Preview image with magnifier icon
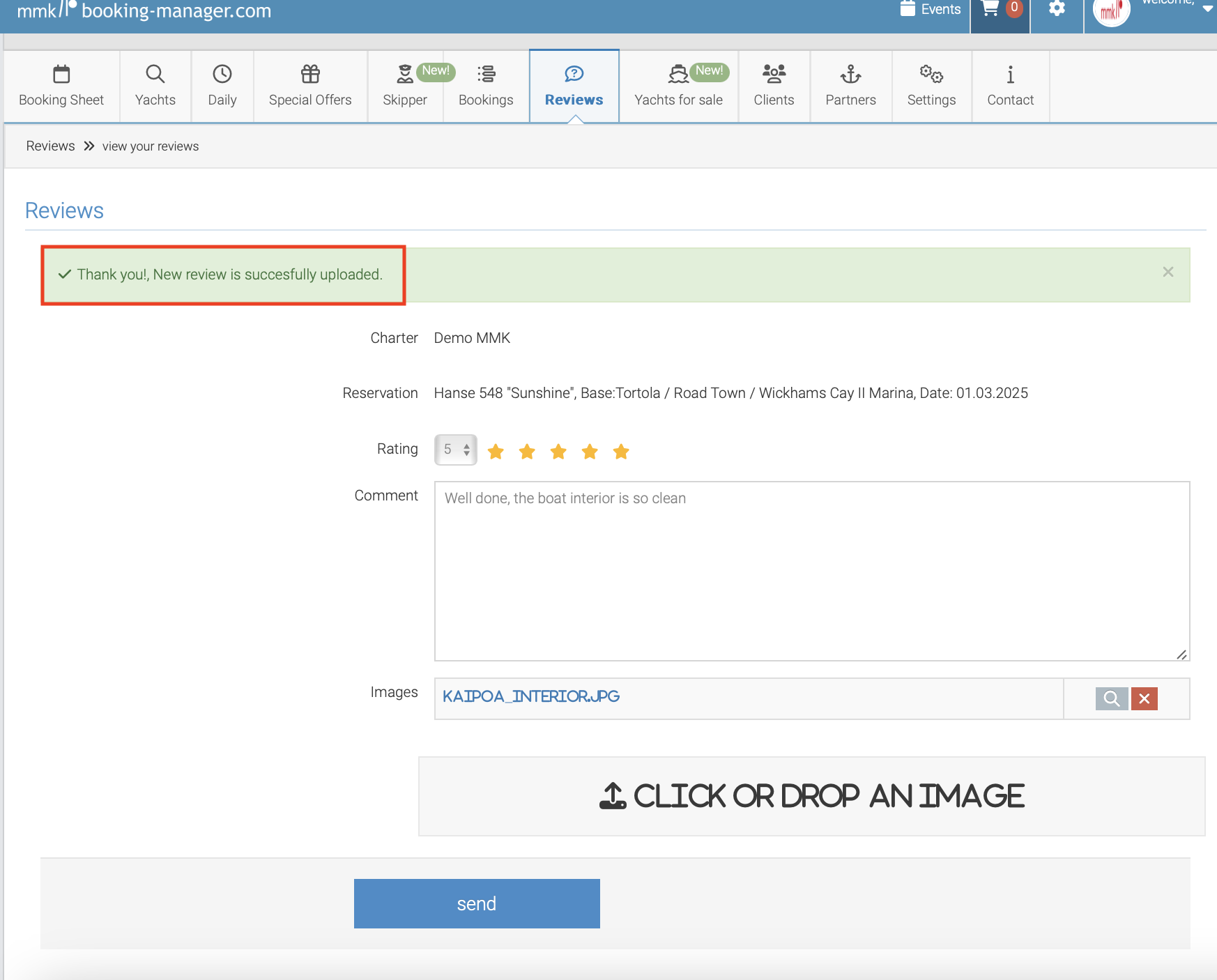Viewport: 1217px width, 980px height. click(1112, 698)
